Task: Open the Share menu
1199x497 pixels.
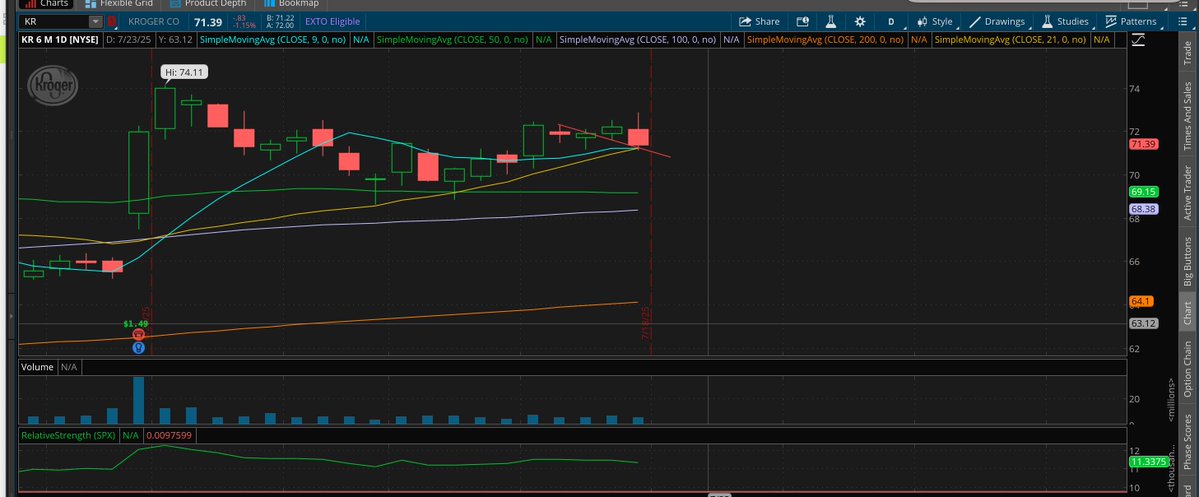Action: point(759,21)
